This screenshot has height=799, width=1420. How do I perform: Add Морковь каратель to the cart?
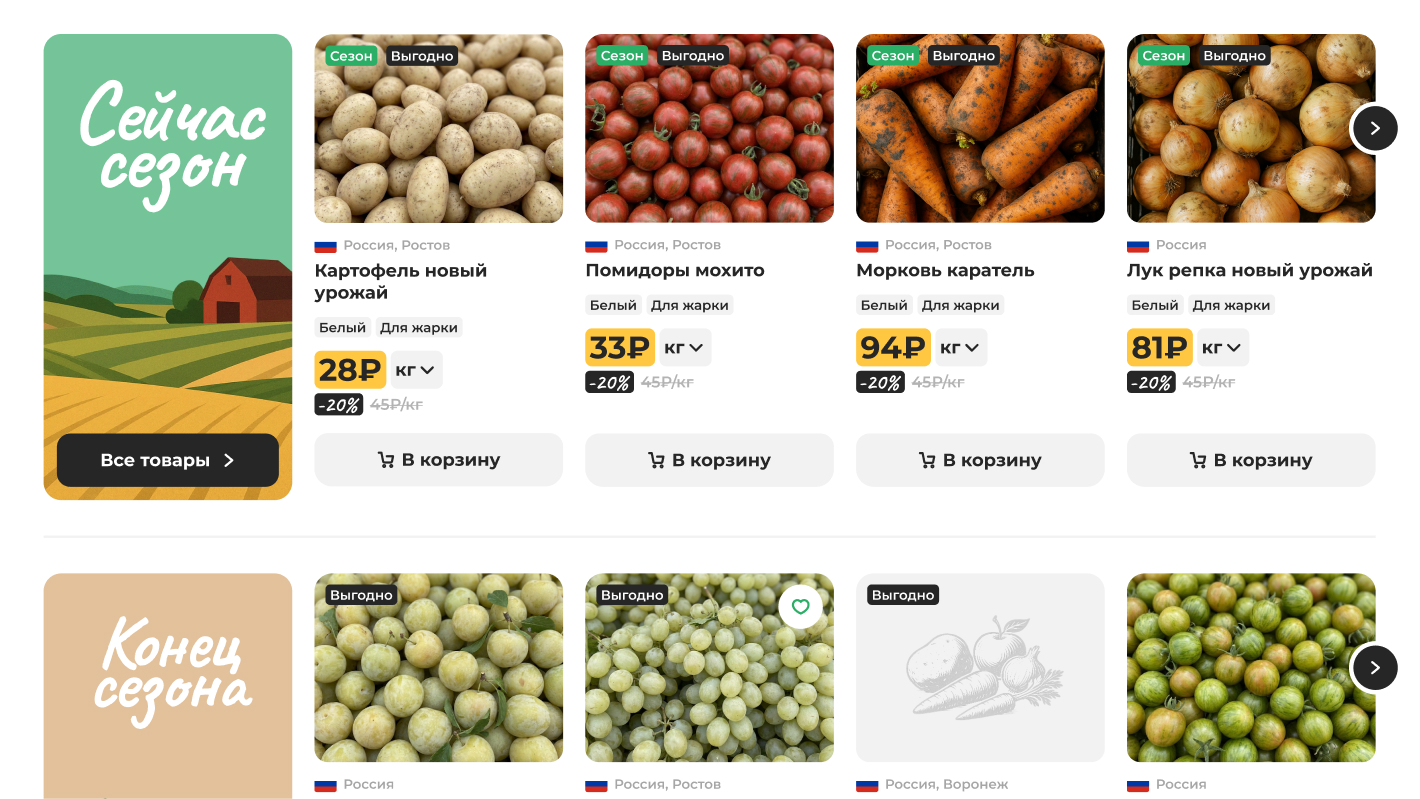980,460
